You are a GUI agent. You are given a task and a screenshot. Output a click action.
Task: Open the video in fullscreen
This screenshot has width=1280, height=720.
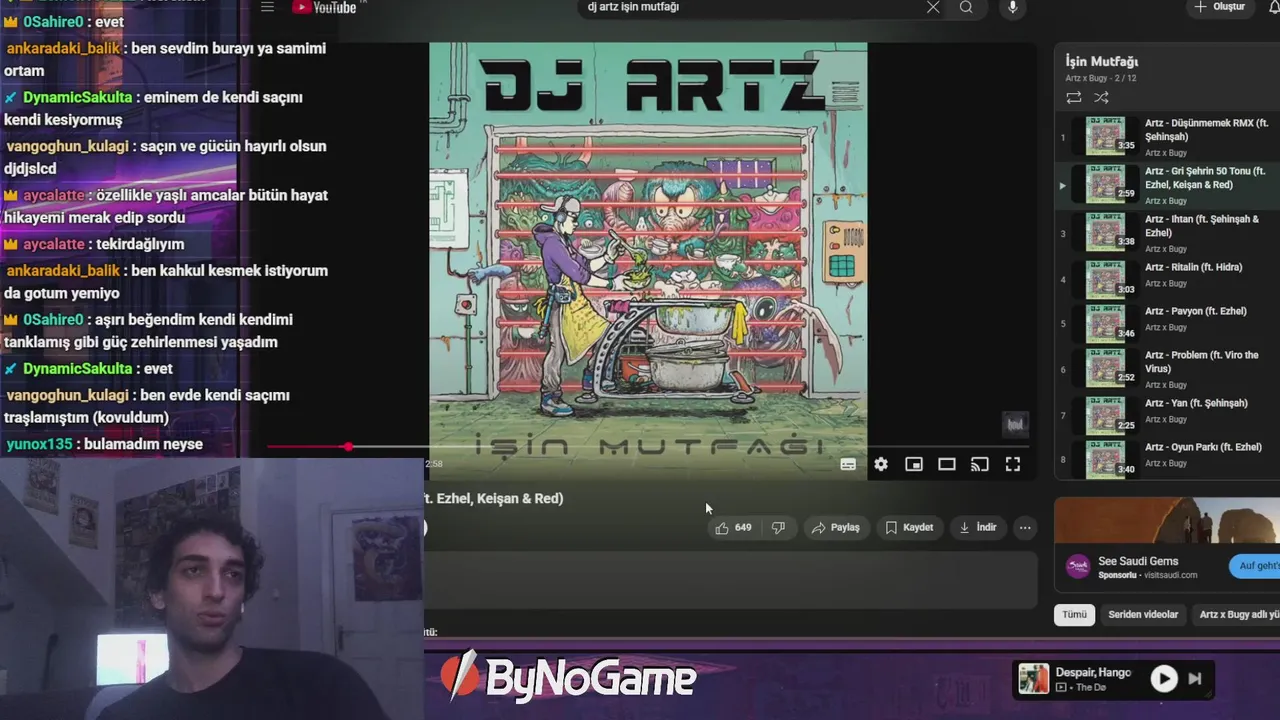coord(1013,464)
